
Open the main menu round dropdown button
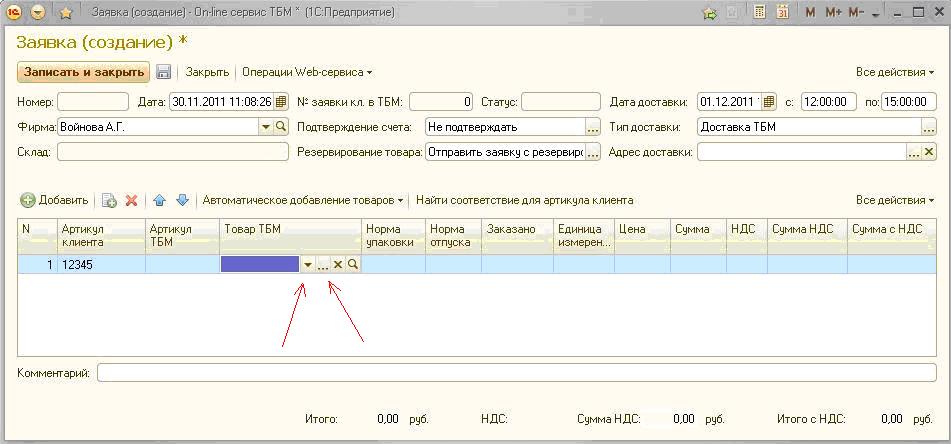(38, 12)
